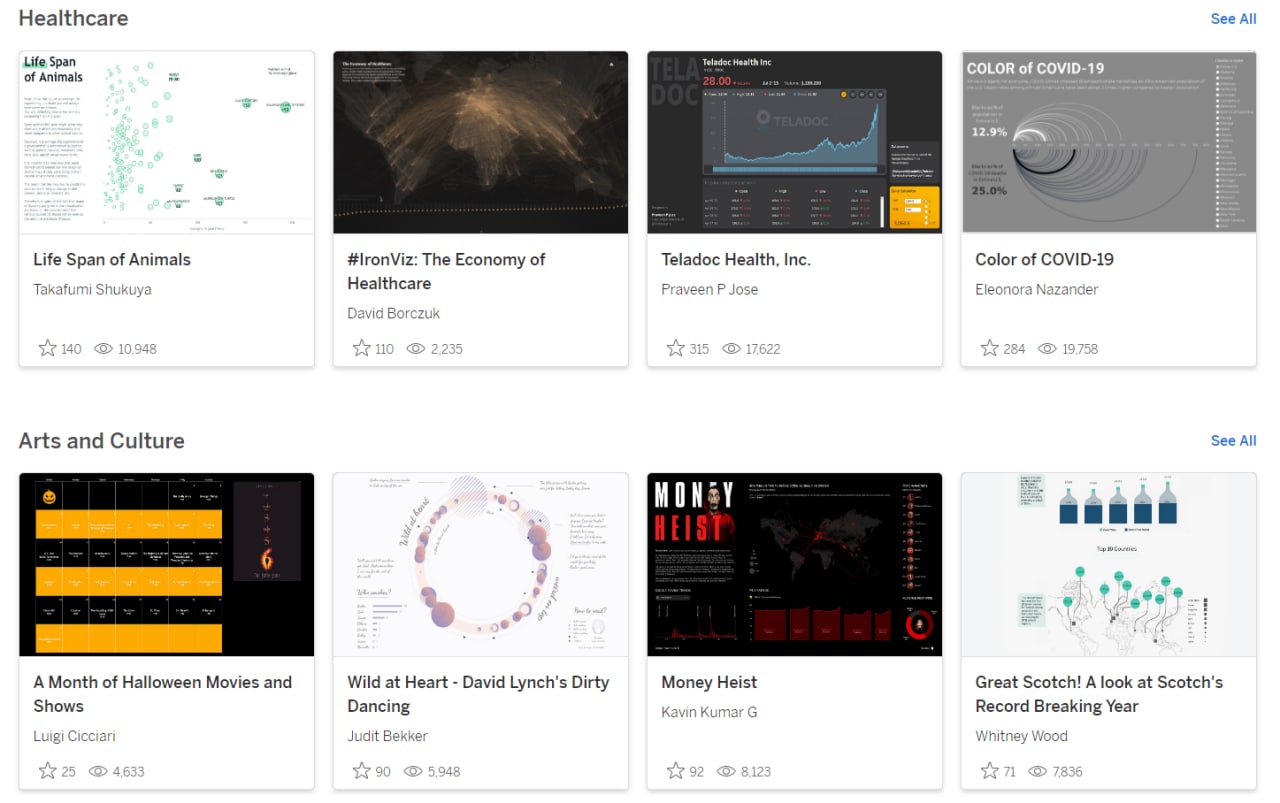Screen dimensions: 1280x803
Task: View author Luigi Cicciari's profile
Action: point(74,736)
